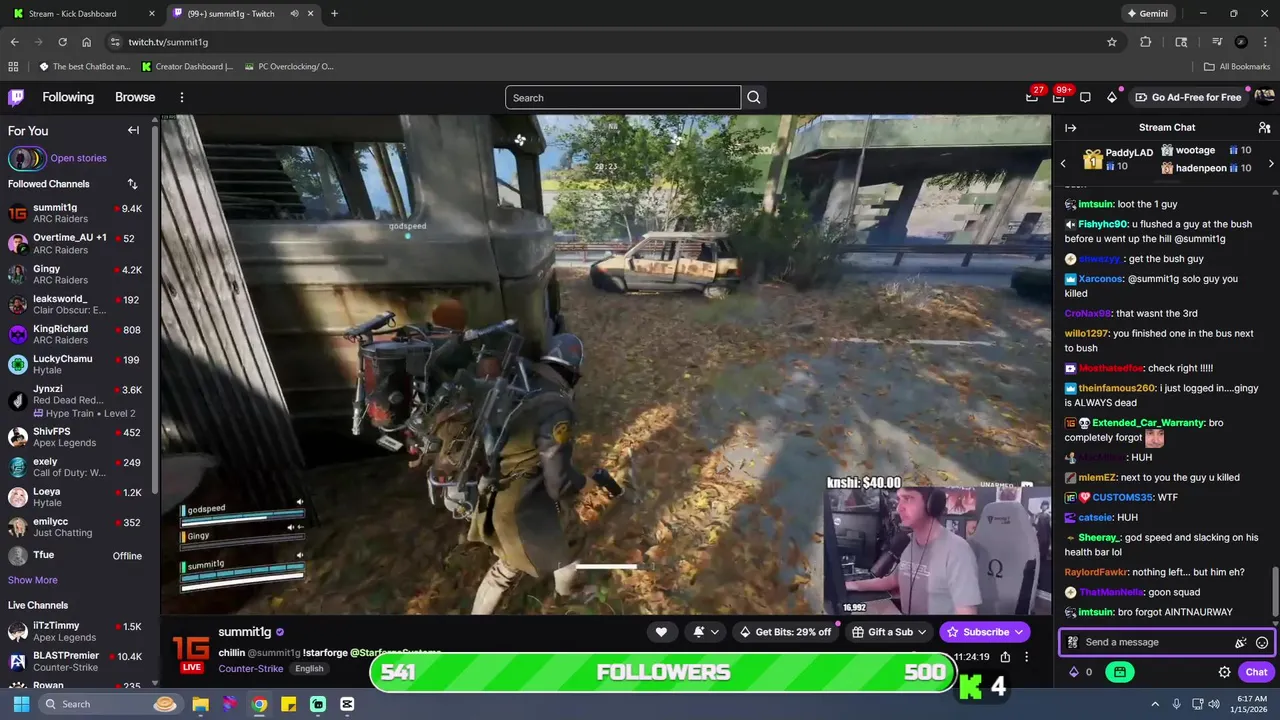Open All Bookmarks folder
This screenshot has height=720, width=1280.
pos(1237,67)
